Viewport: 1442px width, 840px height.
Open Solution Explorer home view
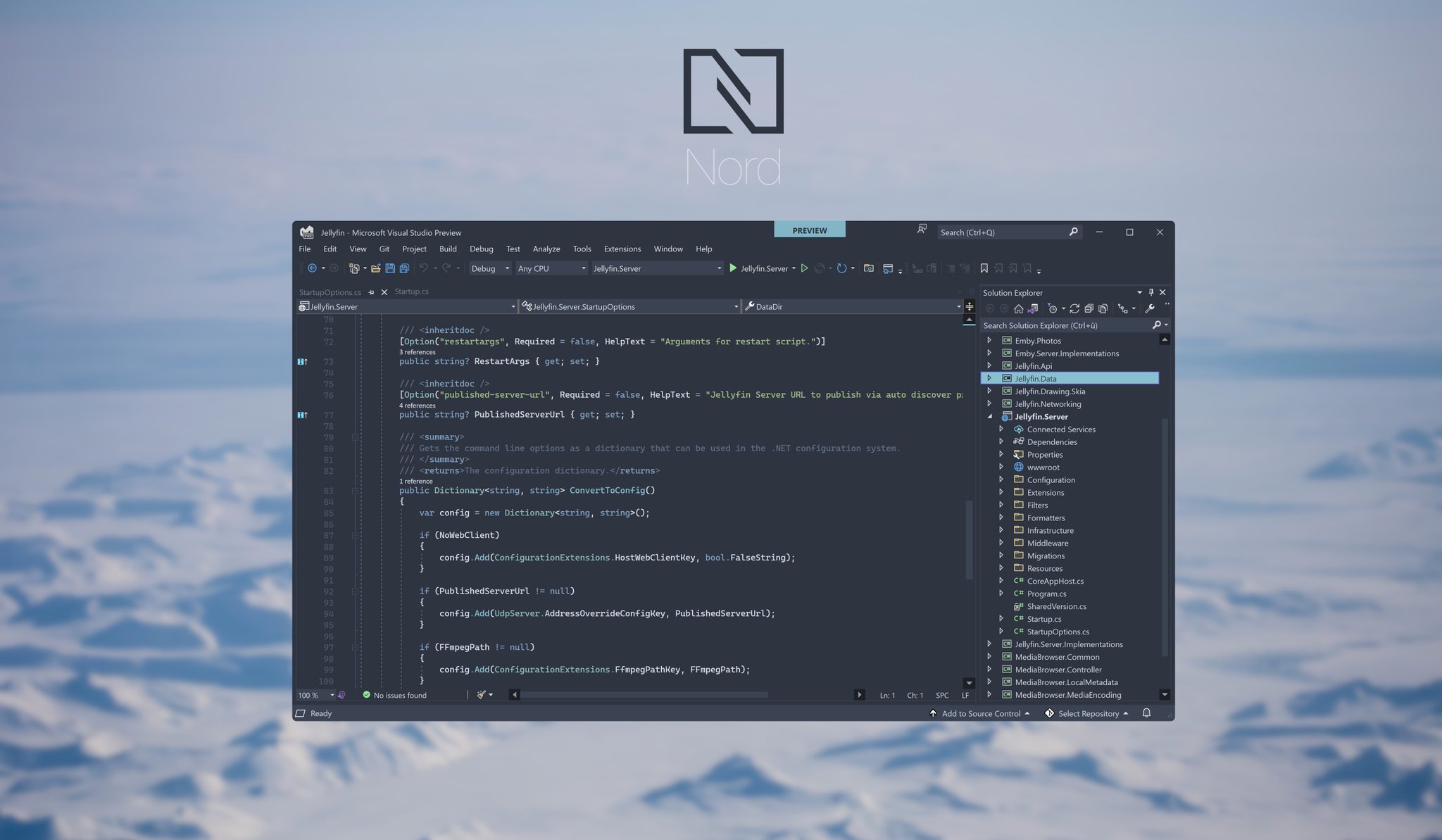click(1018, 308)
